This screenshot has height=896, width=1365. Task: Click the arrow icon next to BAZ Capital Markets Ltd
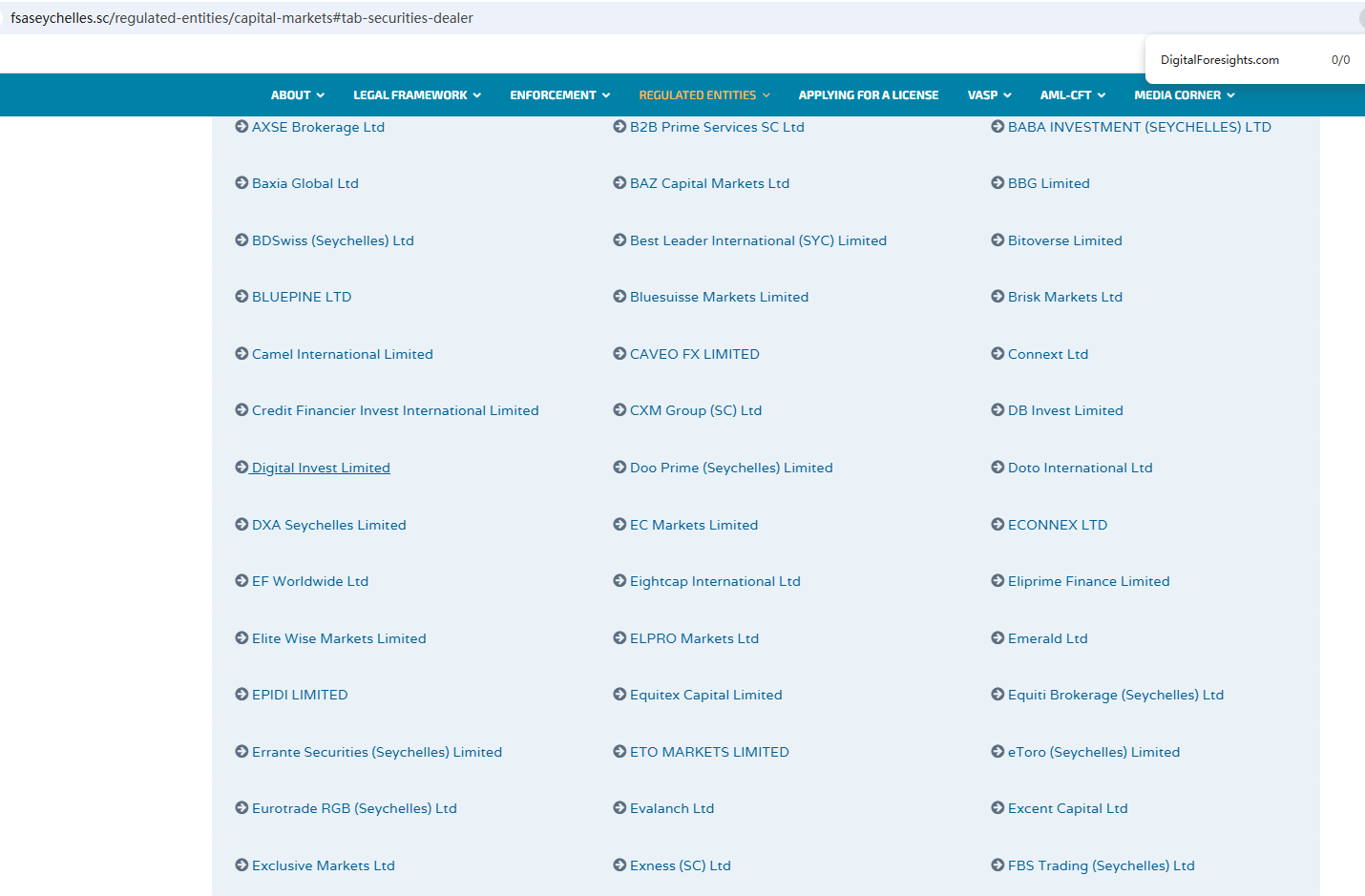(x=619, y=182)
